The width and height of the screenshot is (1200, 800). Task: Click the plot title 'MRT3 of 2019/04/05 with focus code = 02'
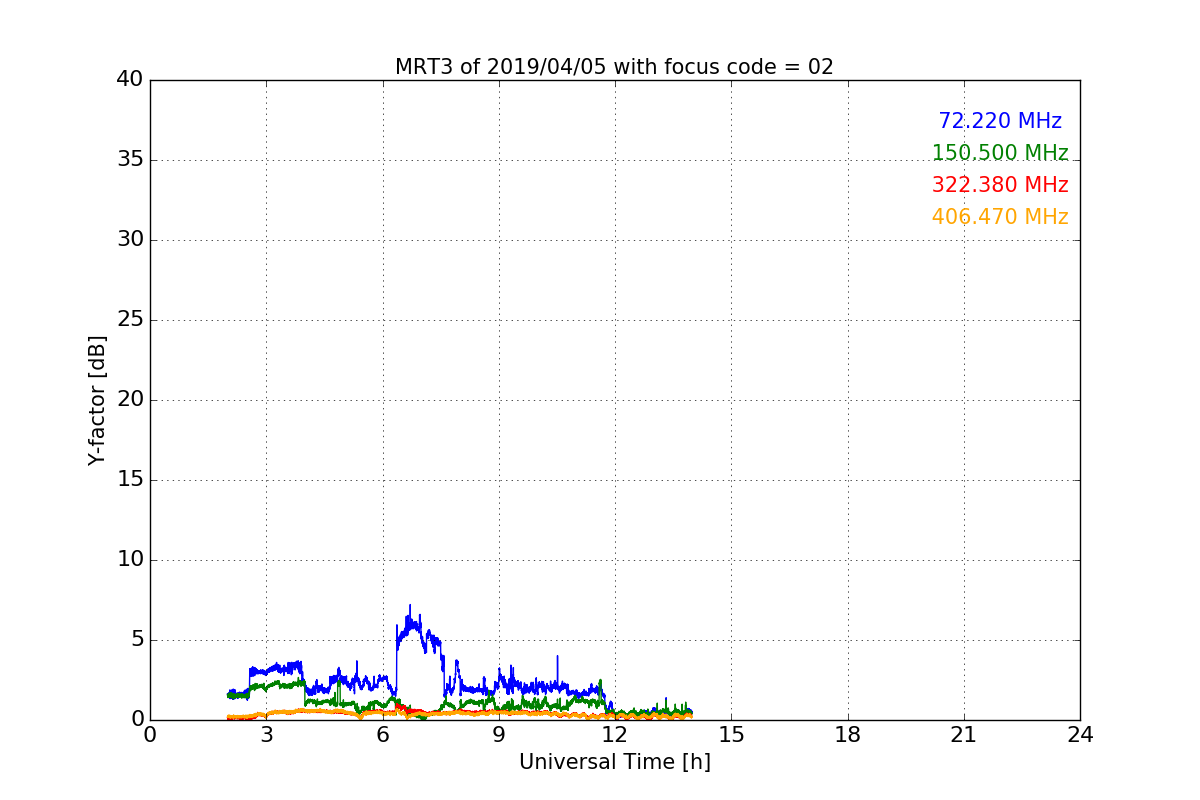(x=614, y=67)
